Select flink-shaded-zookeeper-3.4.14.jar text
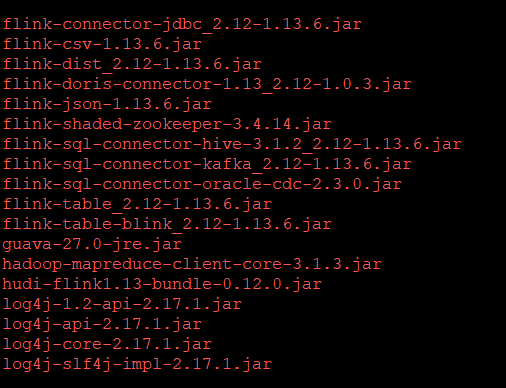This screenshot has width=506, height=388. (167, 125)
